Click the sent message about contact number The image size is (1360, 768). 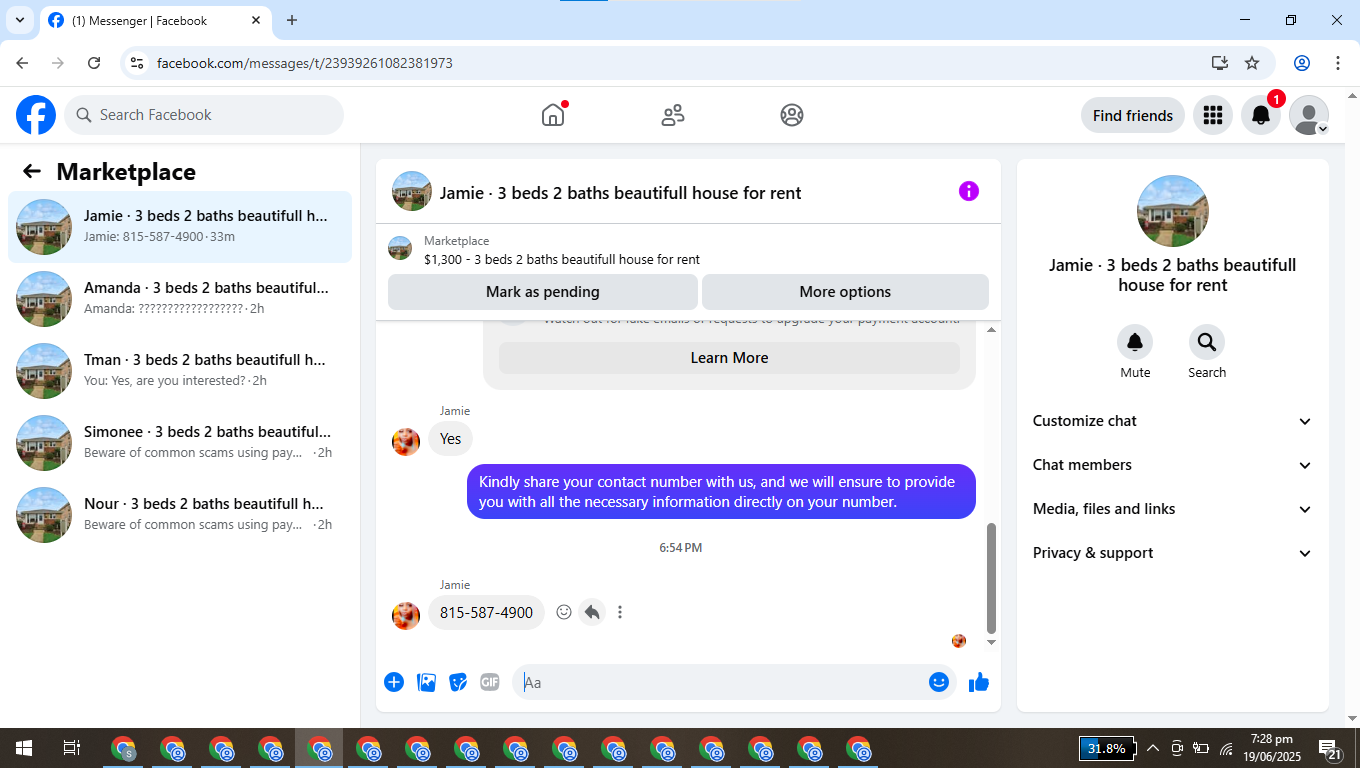point(721,492)
